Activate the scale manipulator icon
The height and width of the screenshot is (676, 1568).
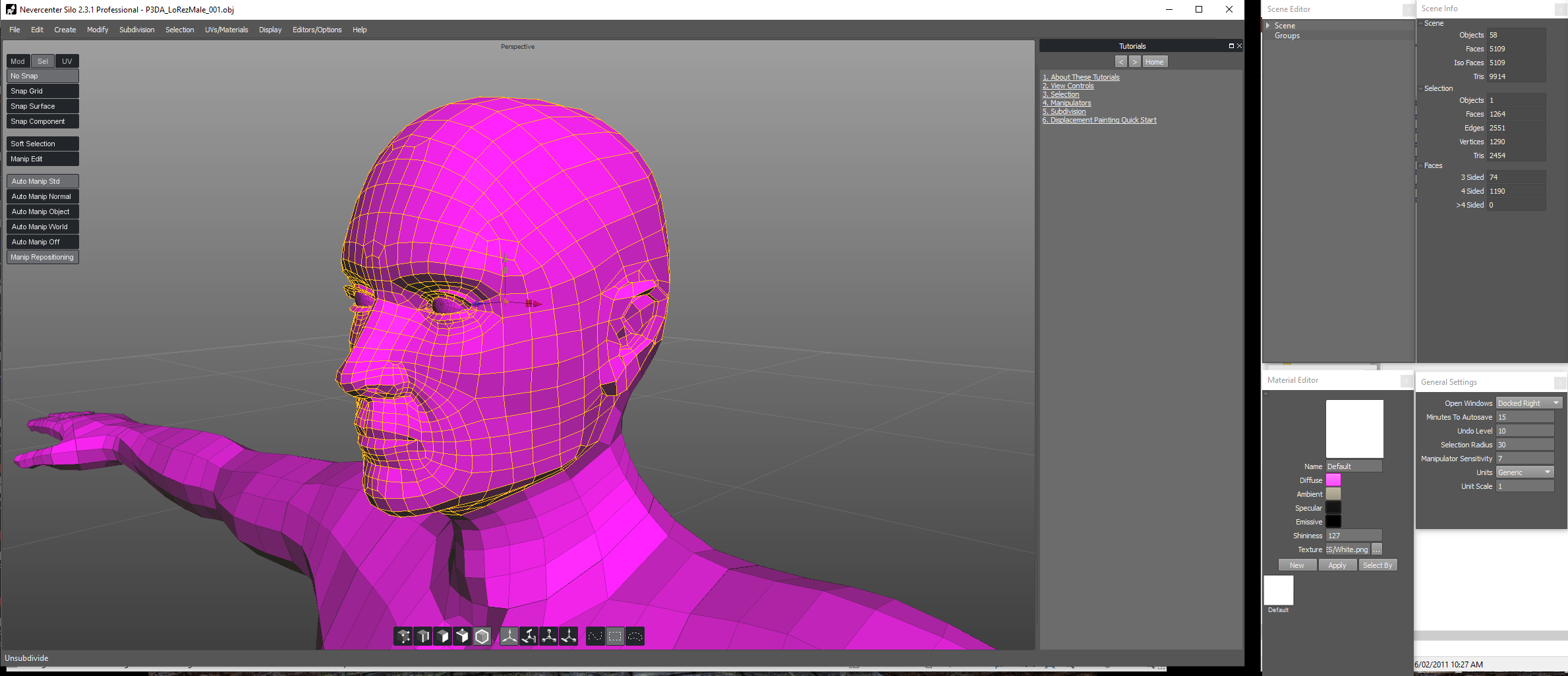[x=548, y=636]
